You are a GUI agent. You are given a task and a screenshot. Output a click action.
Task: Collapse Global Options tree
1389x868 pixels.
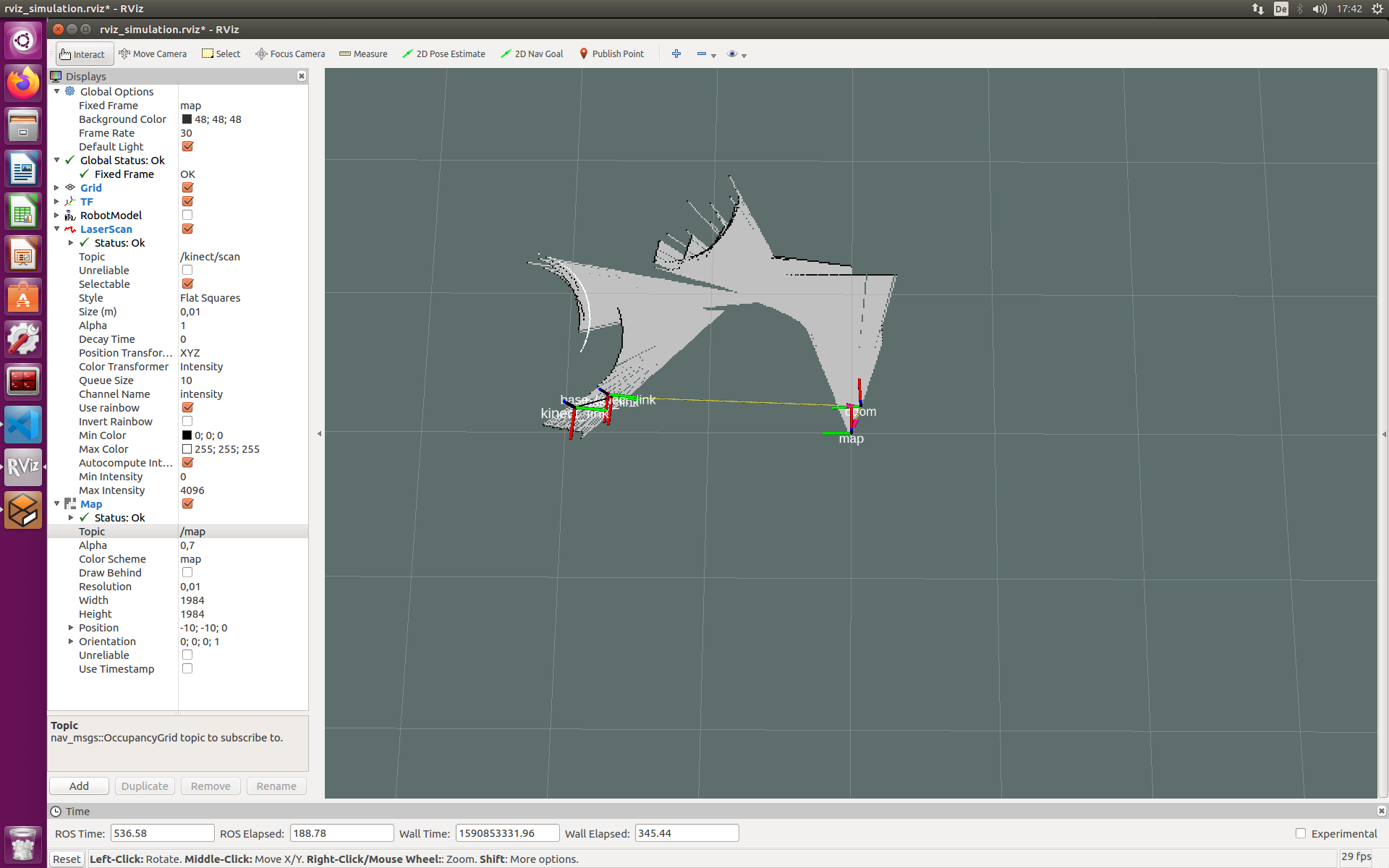pyautogui.click(x=57, y=91)
